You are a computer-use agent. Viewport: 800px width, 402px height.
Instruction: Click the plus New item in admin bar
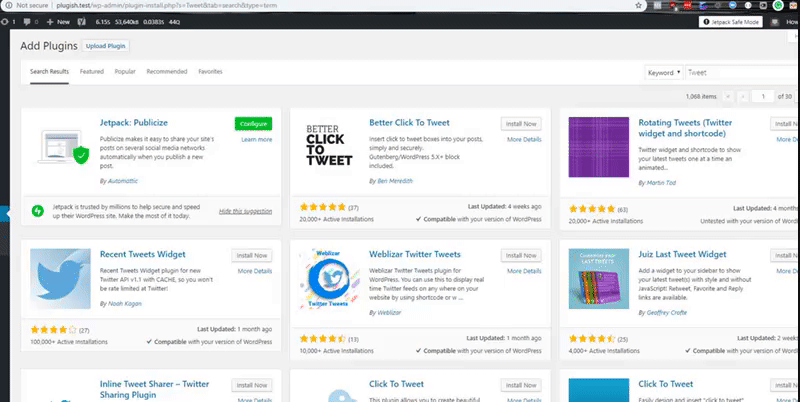pos(58,22)
